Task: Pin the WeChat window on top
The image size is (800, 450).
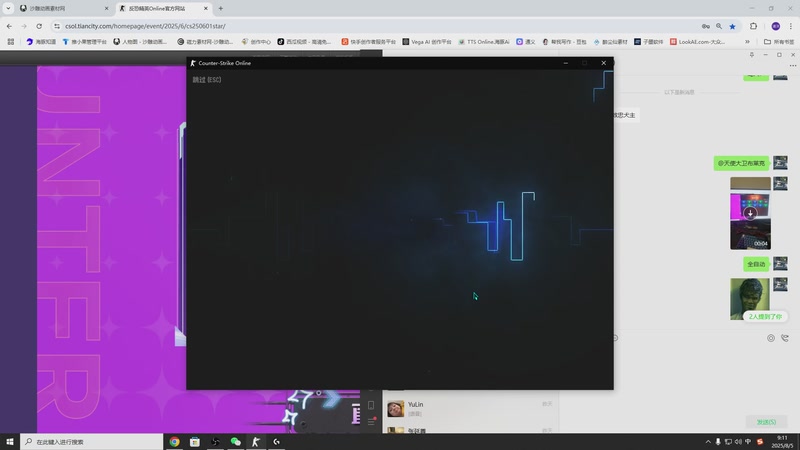Action: point(752,55)
